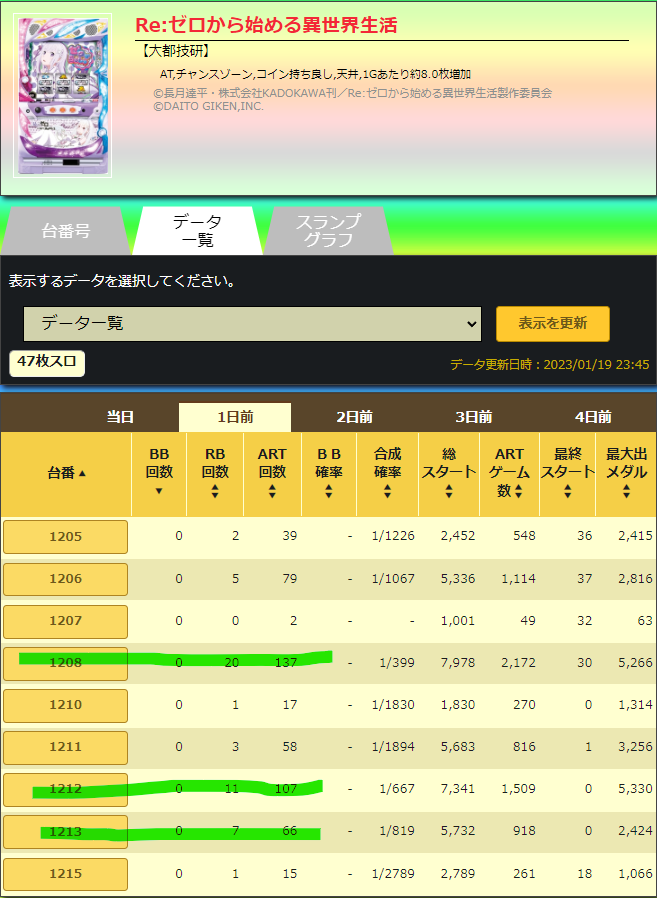Click the 1/2789 value in row 1215
Viewport: 657px width, 898px height.
(393, 873)
